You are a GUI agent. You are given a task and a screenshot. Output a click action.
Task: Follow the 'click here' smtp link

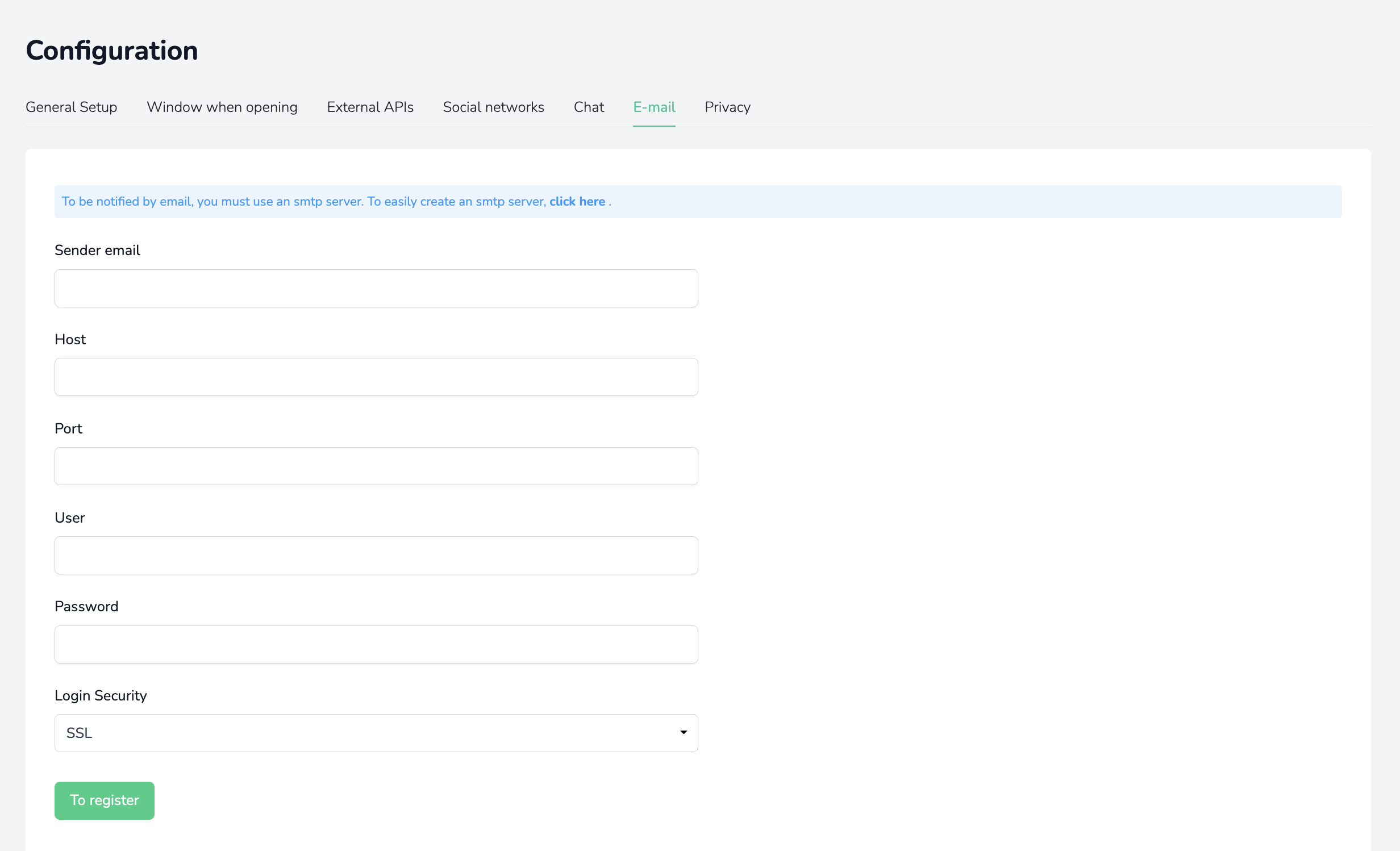pos(577,202)
